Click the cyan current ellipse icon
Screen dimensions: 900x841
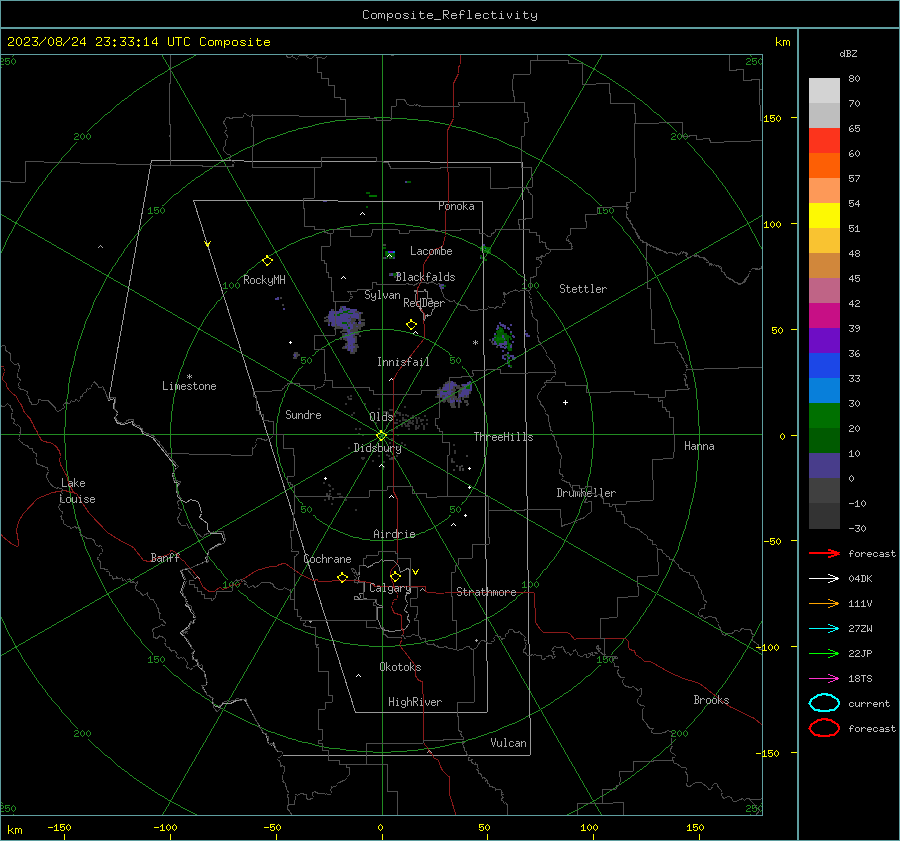(824, 703)
